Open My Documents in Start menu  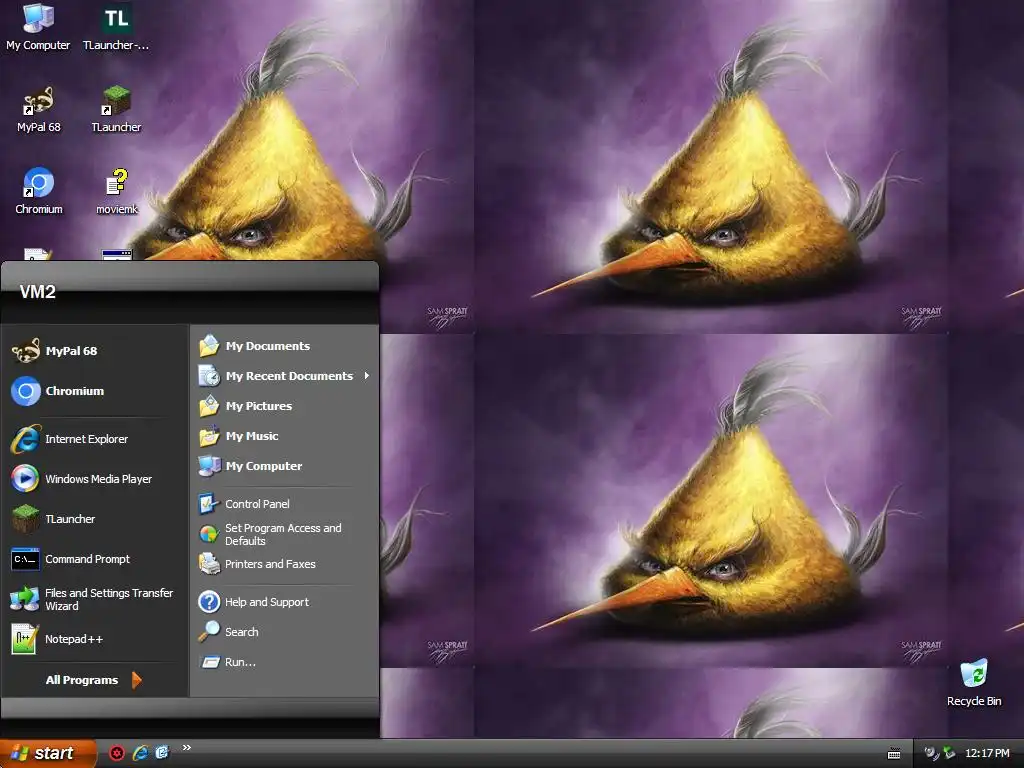[285, 346]
